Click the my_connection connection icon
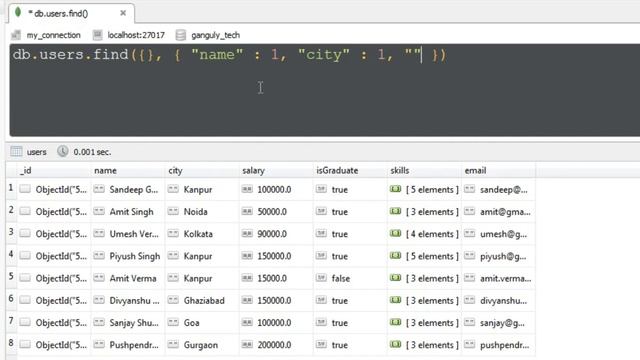Image resolution: width=640 pixels, height=360 pixels. (16, 35)
